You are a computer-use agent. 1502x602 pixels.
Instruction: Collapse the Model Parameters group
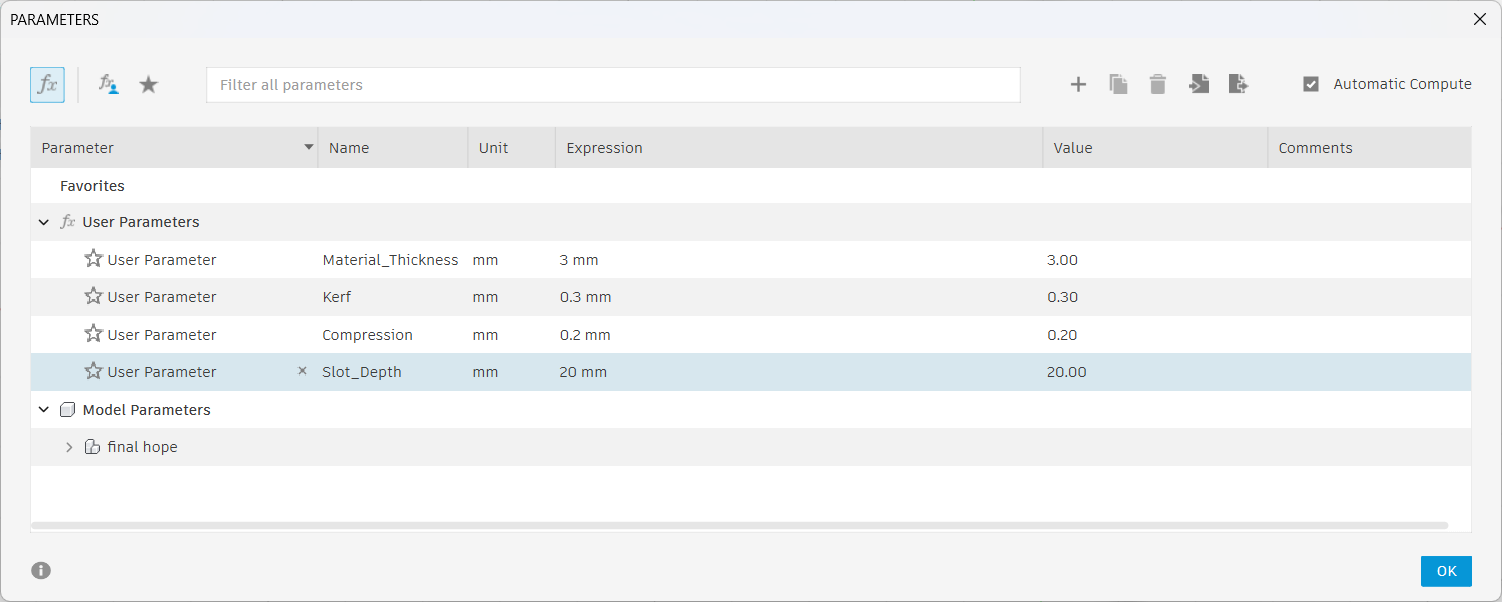pos(44,409)
